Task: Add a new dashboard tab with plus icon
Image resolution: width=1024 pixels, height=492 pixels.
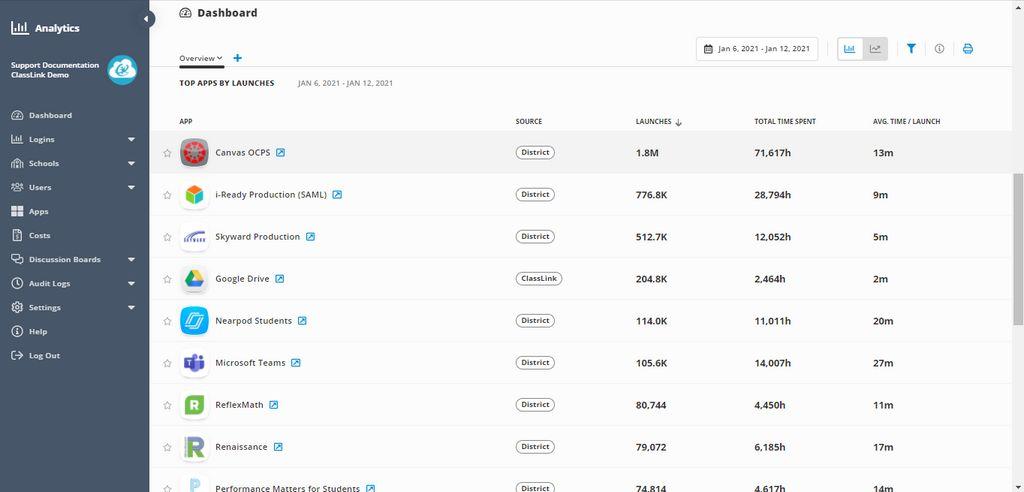Action: click(x=238, y=58)
